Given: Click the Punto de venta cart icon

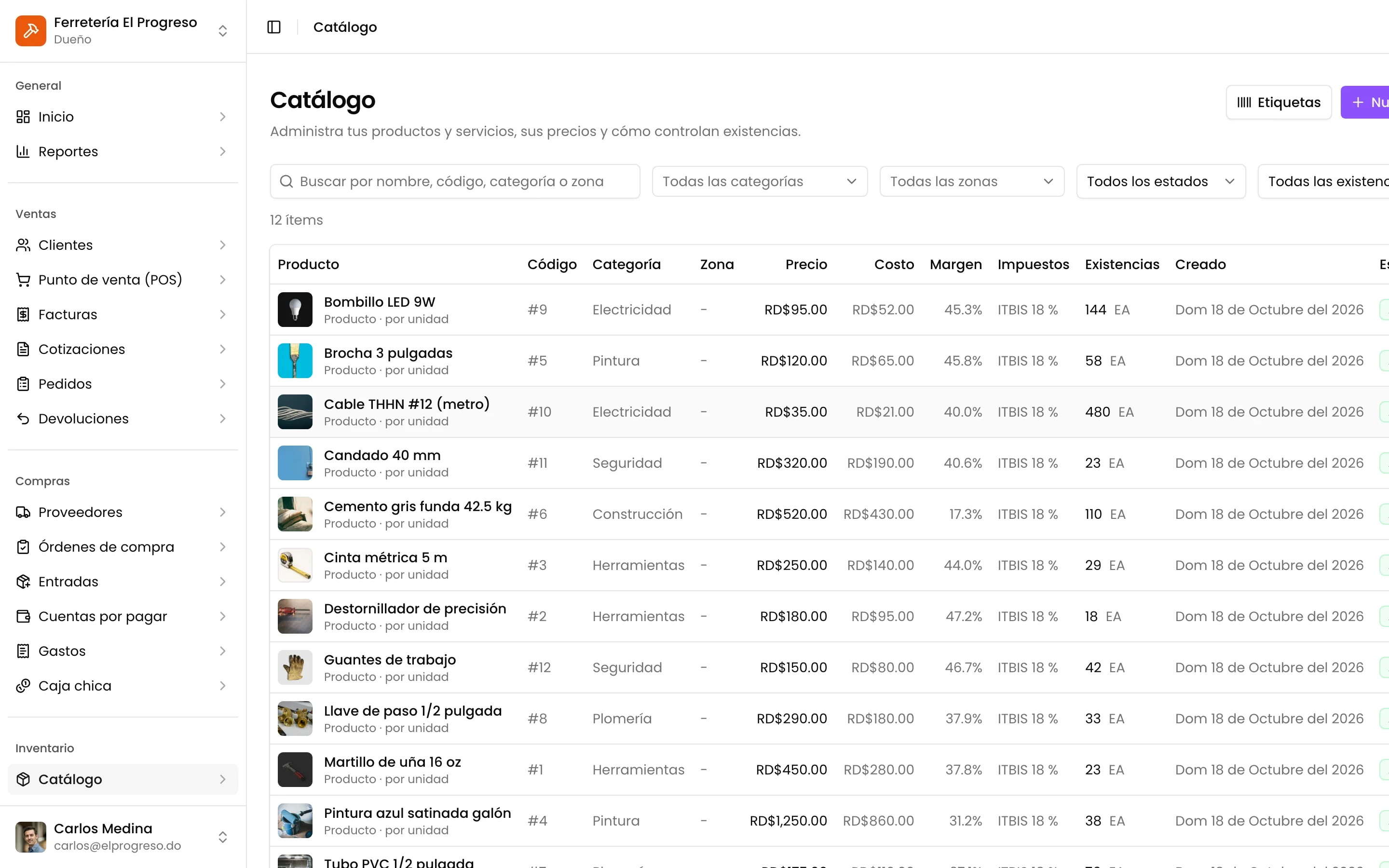Looking at the screenshot, I should tap(23, 280).
